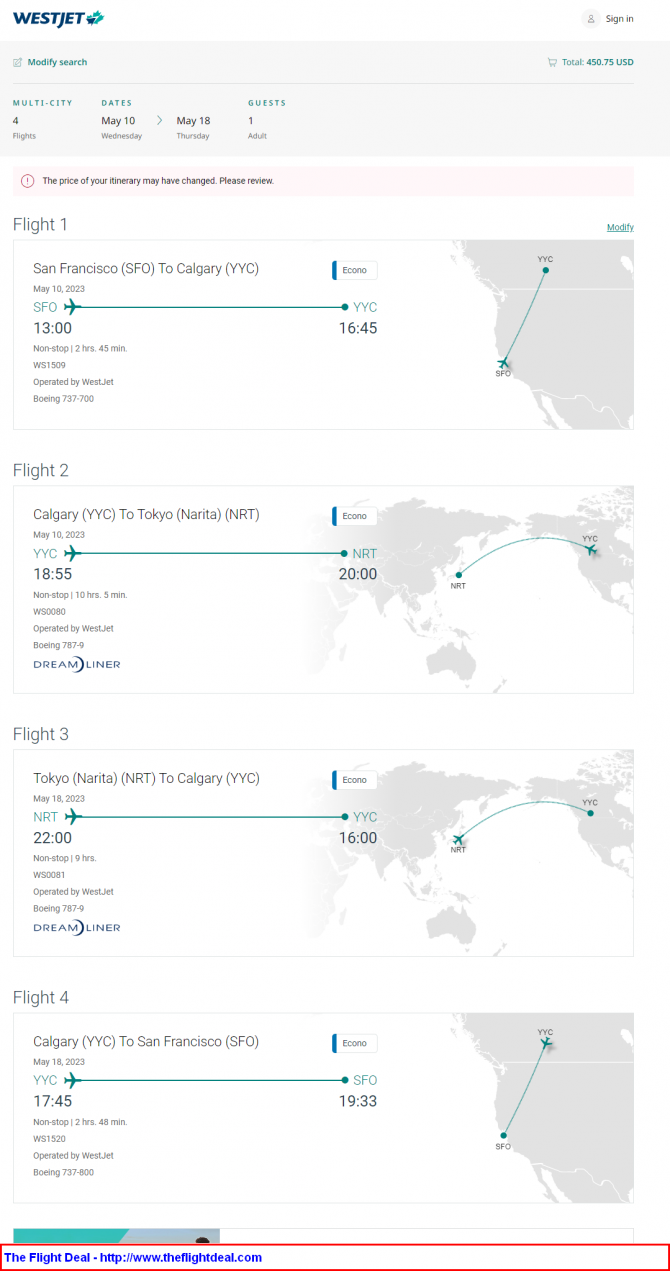Image resolution: width=670 pixels, height=1271 pixels.
Task: Click the SFO departure plane icon in Flight 1
Action: (72, 307)
